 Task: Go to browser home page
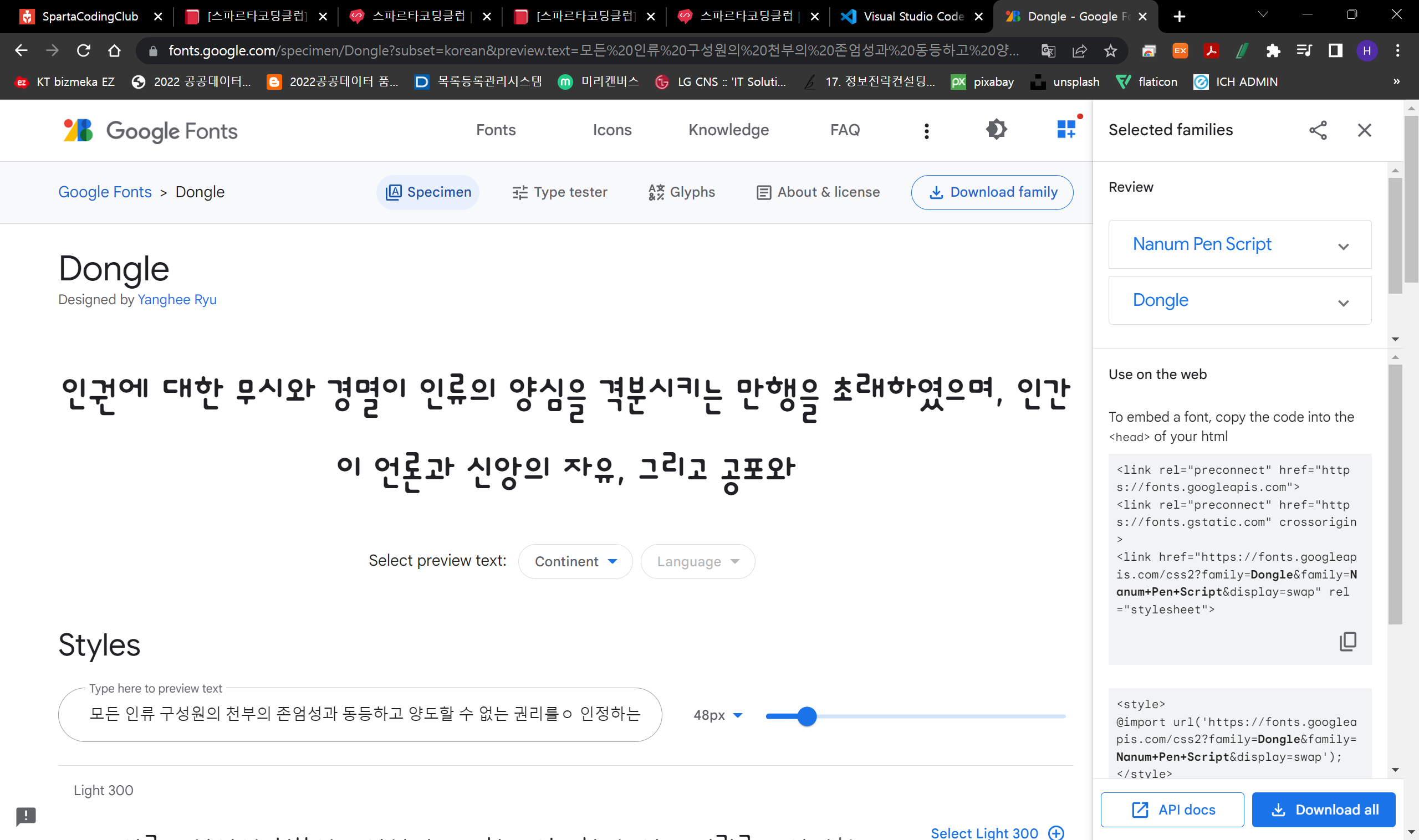(x=114, y=50)
